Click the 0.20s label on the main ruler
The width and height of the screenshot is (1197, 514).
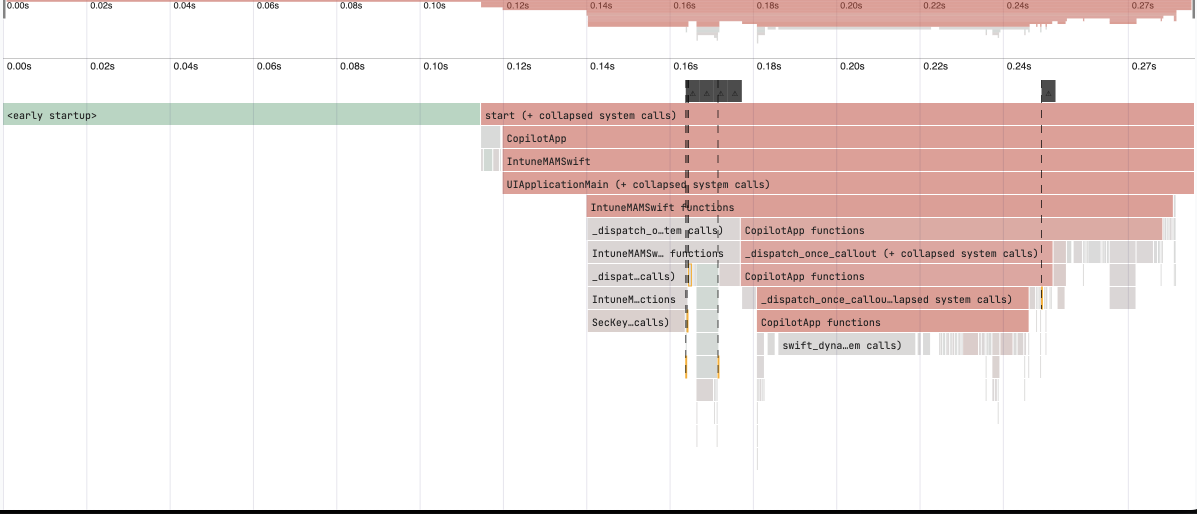pyautogui.click(x=852, y=66)
